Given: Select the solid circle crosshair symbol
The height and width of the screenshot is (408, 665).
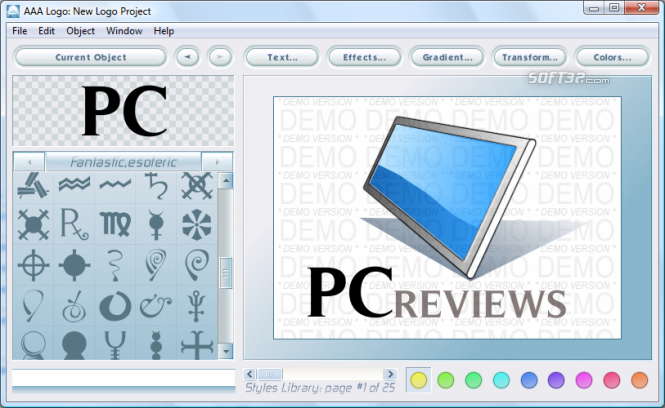Looking at the screenshot, I should point(74,265).
